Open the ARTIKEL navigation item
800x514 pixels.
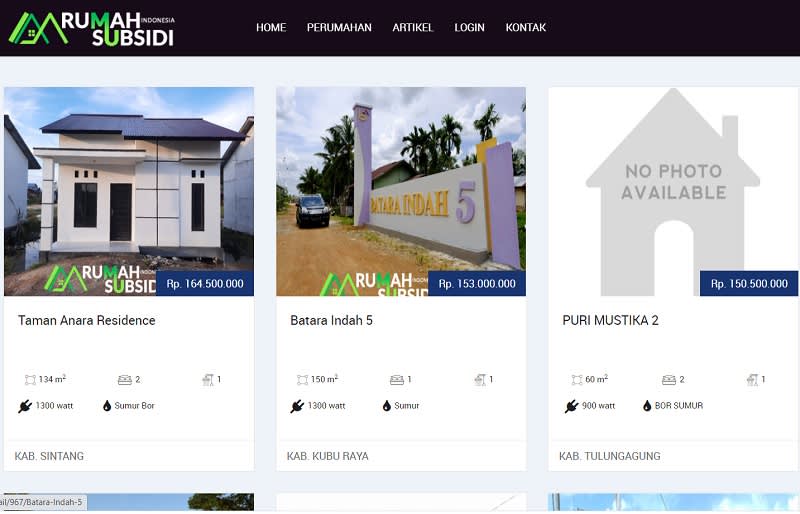(x=413, y=28)
